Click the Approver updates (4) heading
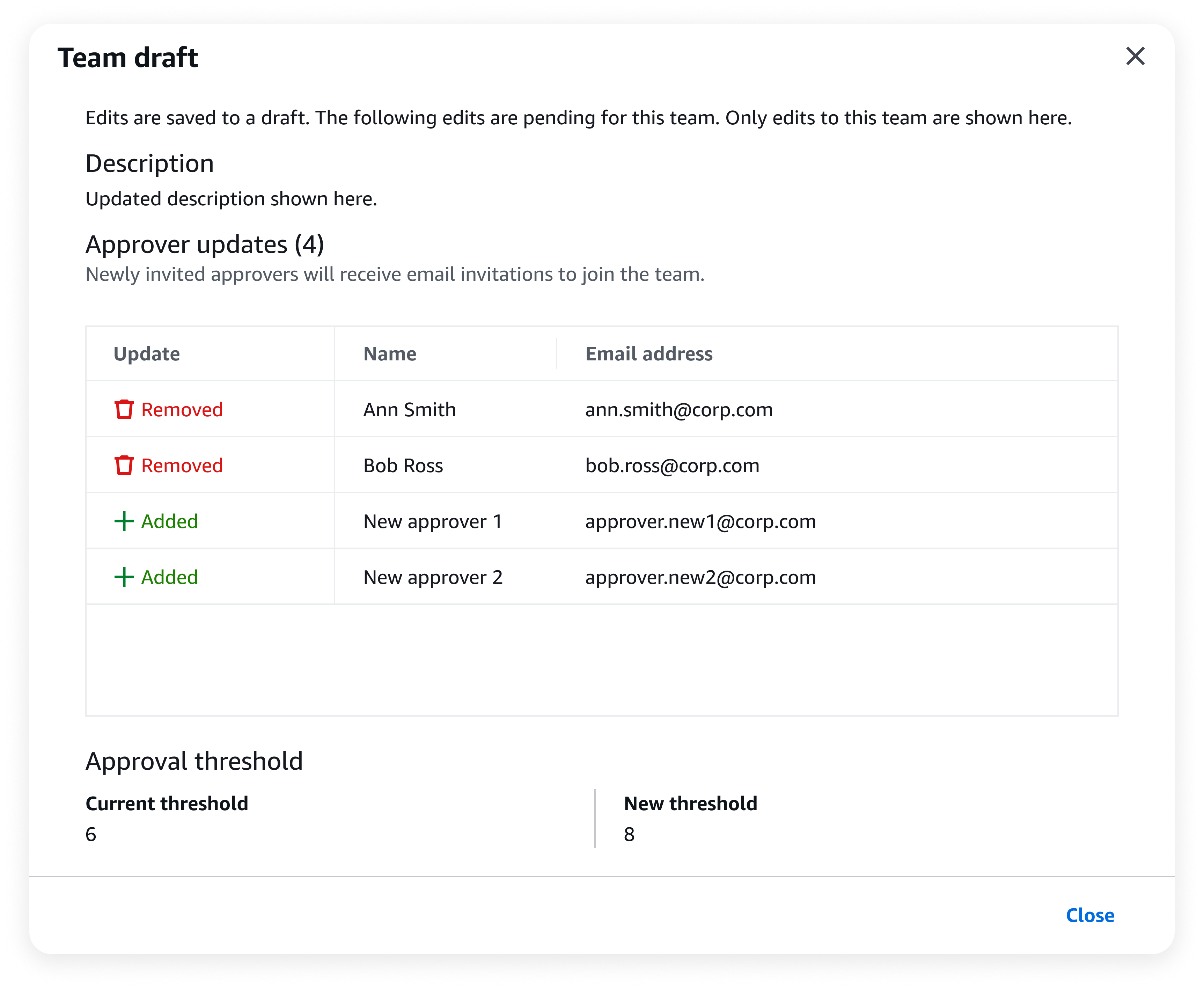The height and width of the screenshot is (989, 1204). point(205,244)
